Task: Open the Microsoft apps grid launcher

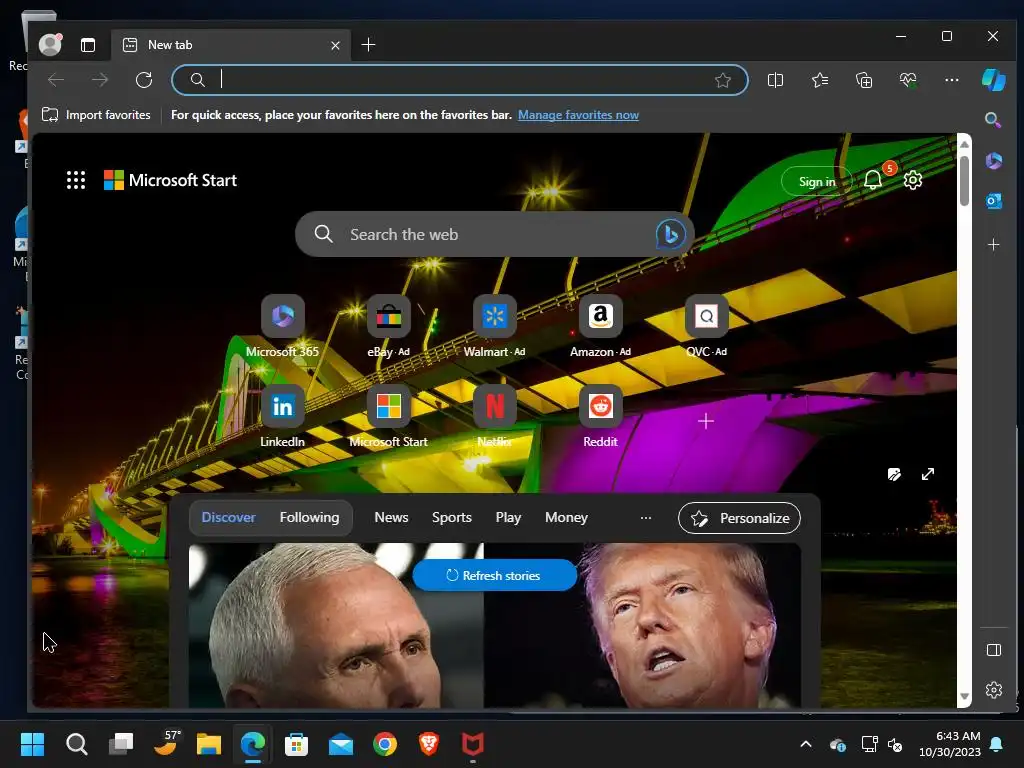Action: tap(76, 180)
